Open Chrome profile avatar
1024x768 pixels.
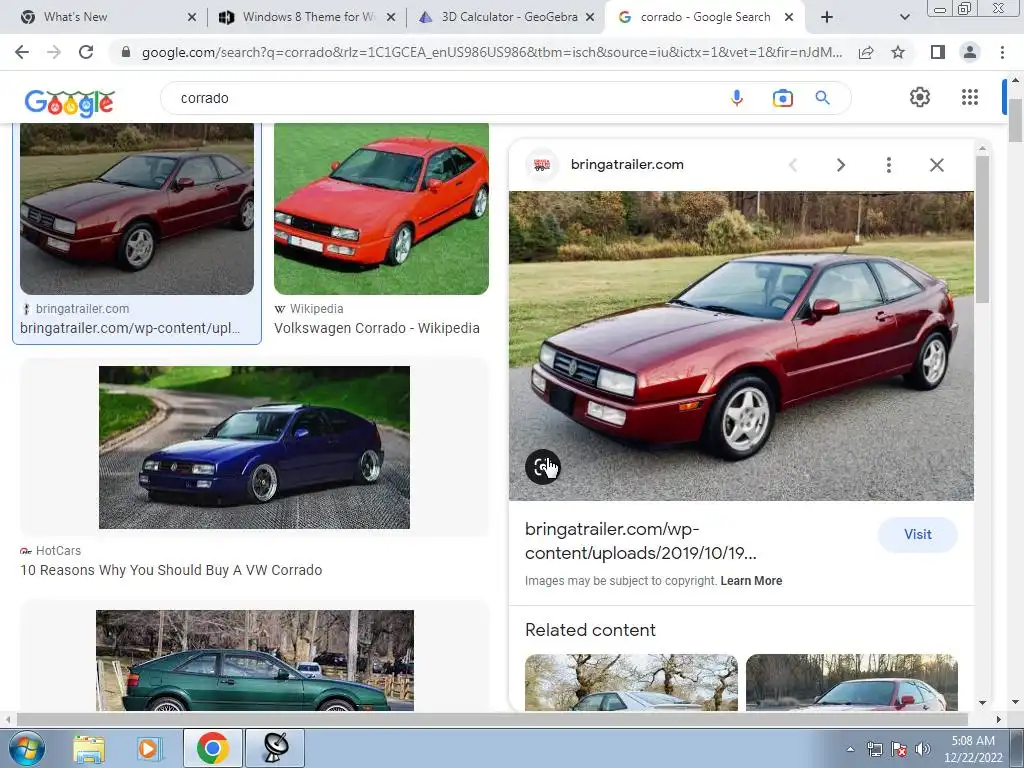970,52
